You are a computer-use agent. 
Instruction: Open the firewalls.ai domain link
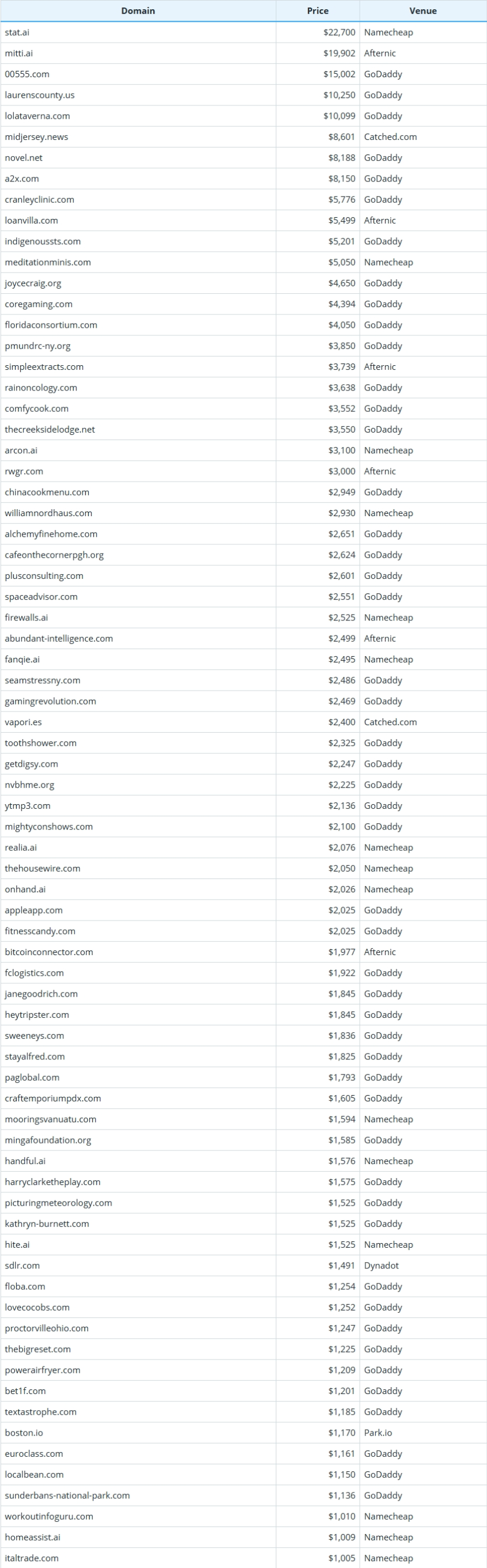[x=26, y=618]
